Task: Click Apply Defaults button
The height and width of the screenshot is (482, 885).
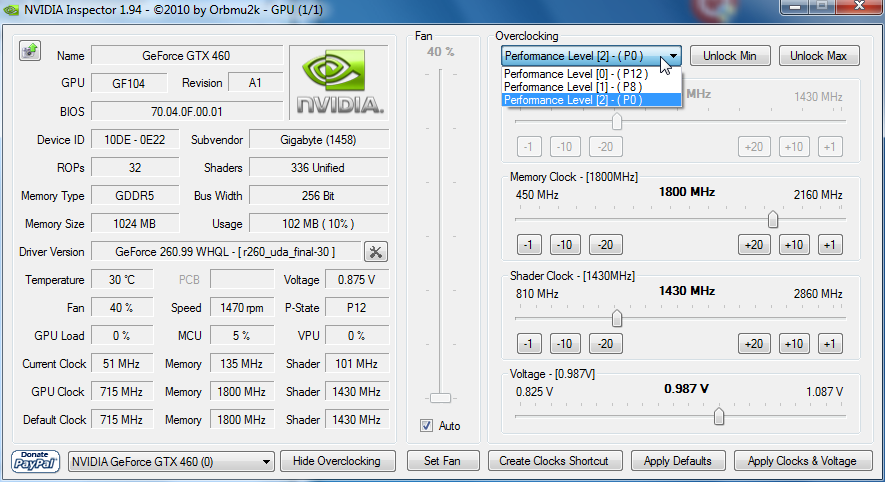Action: (x=678, y=461)
